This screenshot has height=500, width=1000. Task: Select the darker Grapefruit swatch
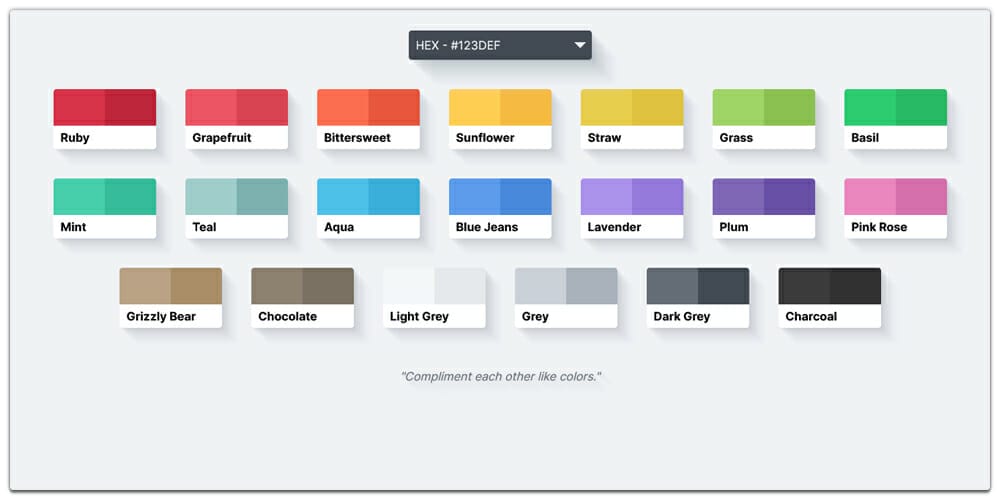(x=262, y=107)
